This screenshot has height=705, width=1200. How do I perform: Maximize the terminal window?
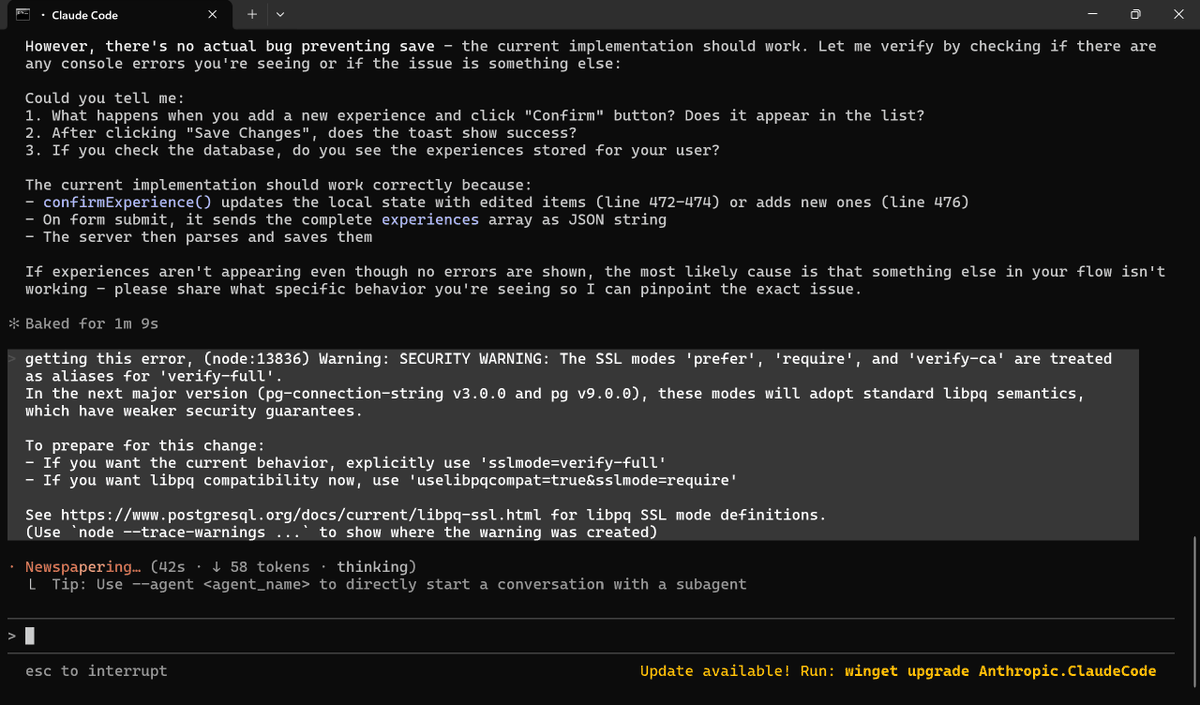pos(1135,15)
